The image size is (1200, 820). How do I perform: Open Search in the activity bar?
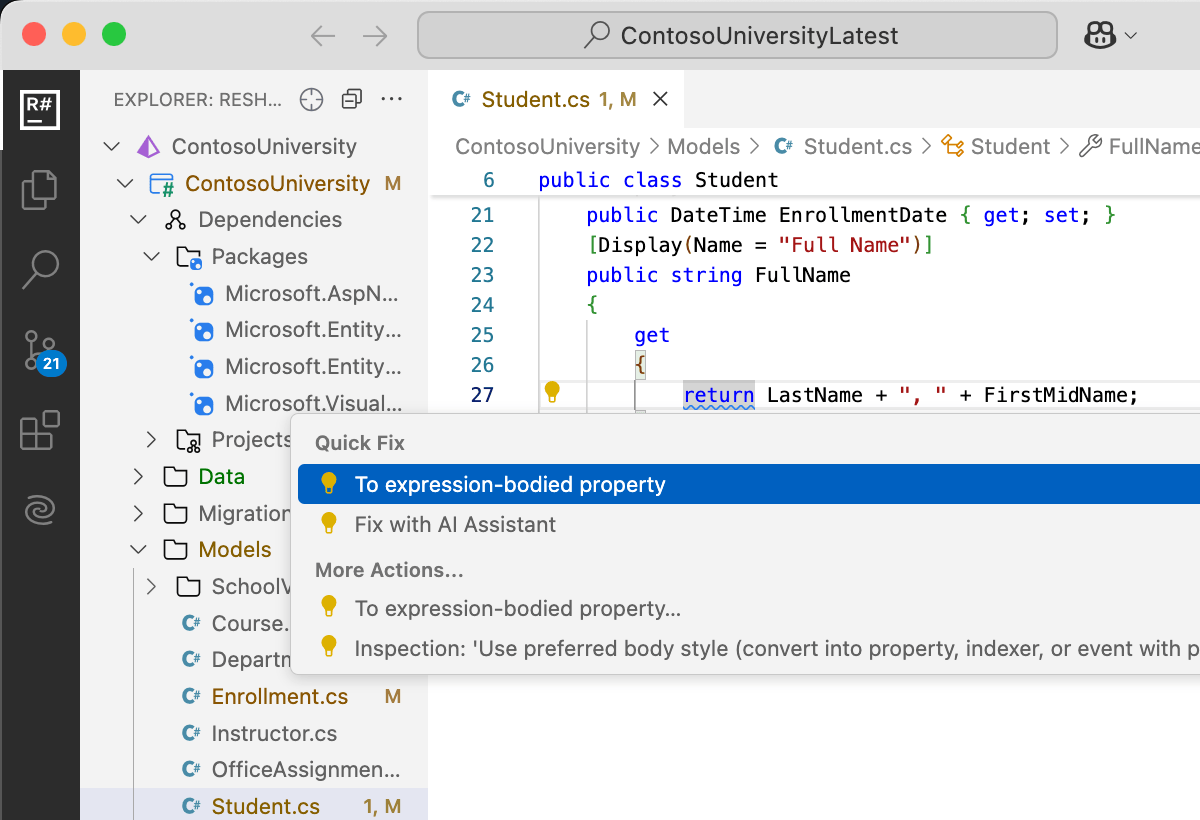(40, 269)
